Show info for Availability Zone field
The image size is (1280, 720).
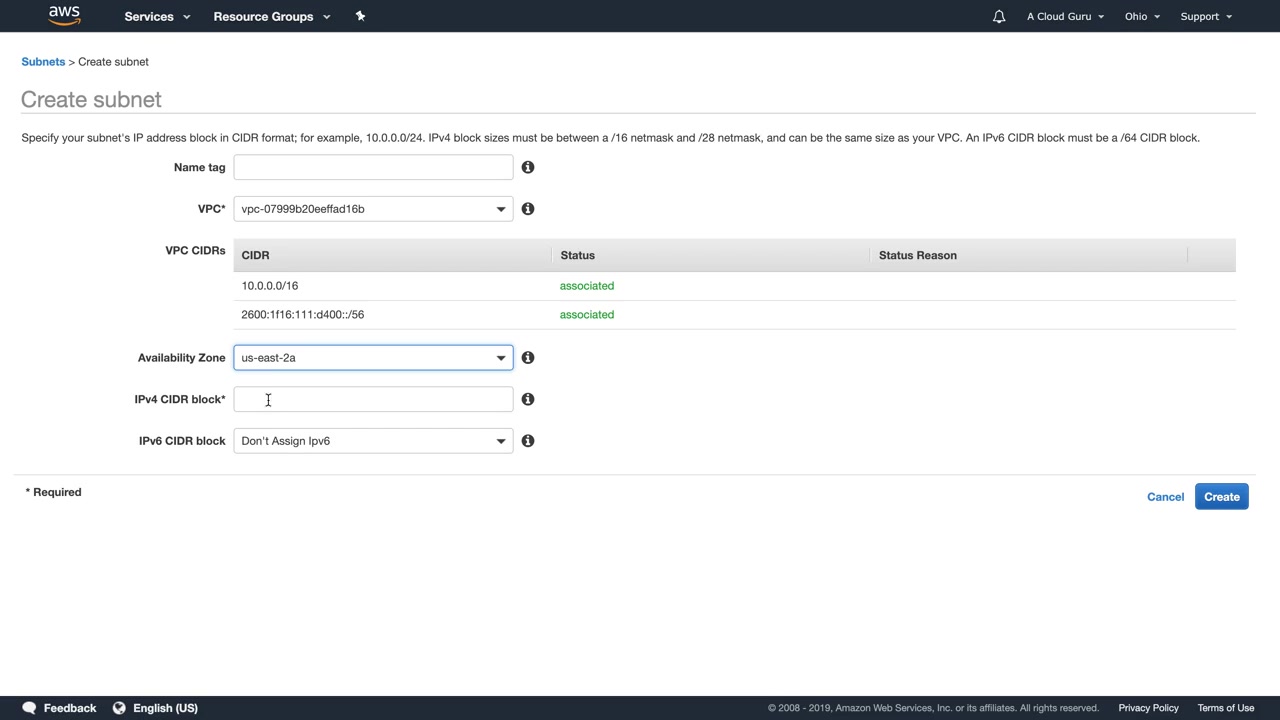pos(528,358)
